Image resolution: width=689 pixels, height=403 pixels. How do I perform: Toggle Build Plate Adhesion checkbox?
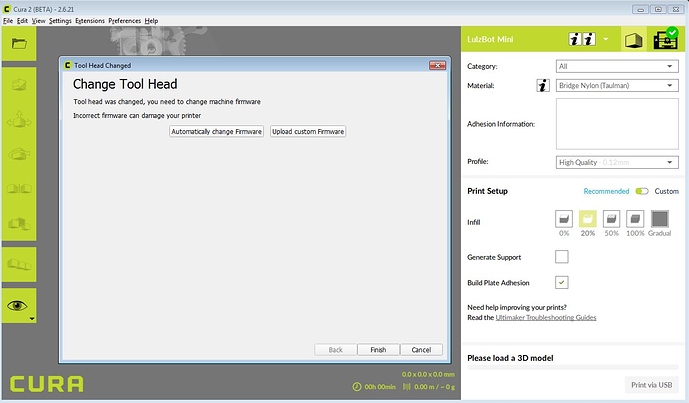pyautogui.click(x=562, y=282)
